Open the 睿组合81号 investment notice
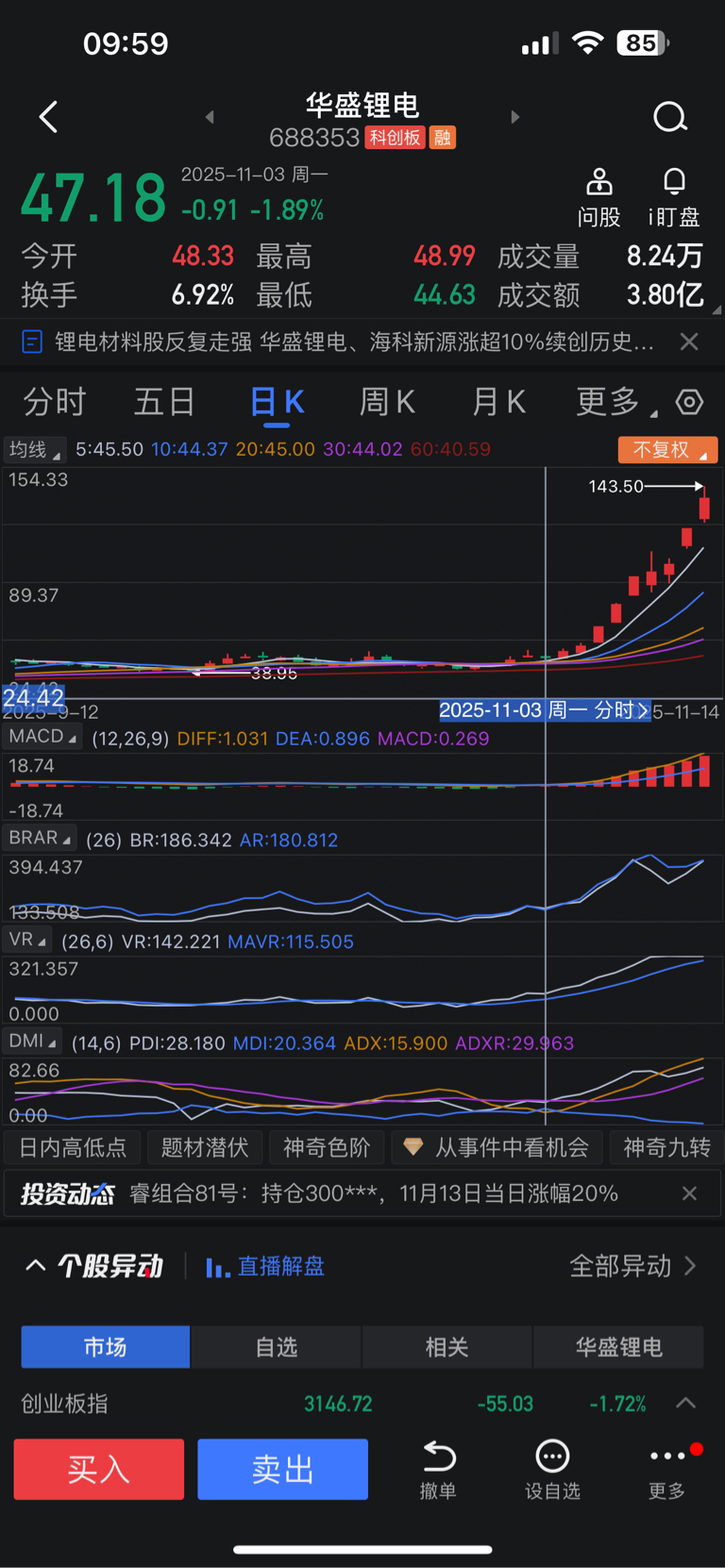Viewport: 725px width, 1568px height. click(x=373, y=1193)
